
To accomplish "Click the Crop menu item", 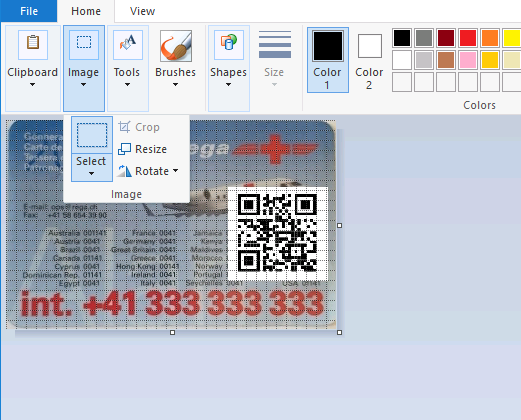I will [x=139, y=127].
